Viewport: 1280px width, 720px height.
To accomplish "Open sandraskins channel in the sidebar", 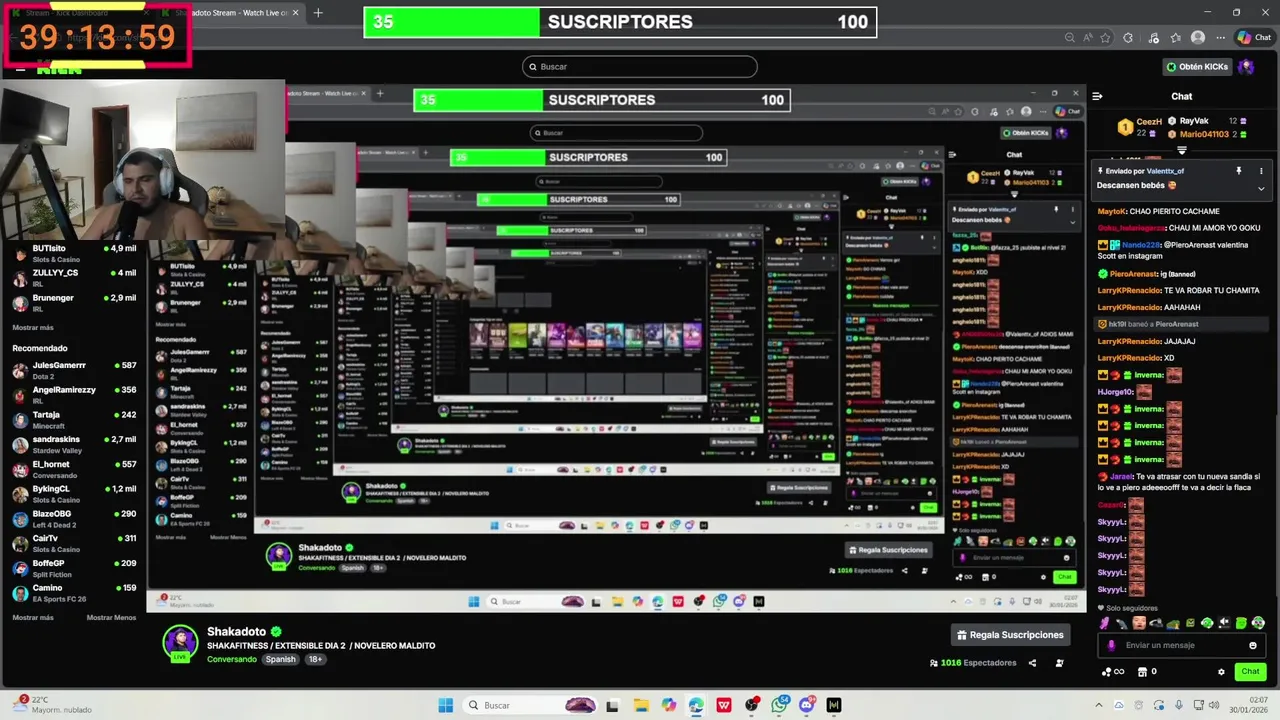I will click(x=74, y=444).
